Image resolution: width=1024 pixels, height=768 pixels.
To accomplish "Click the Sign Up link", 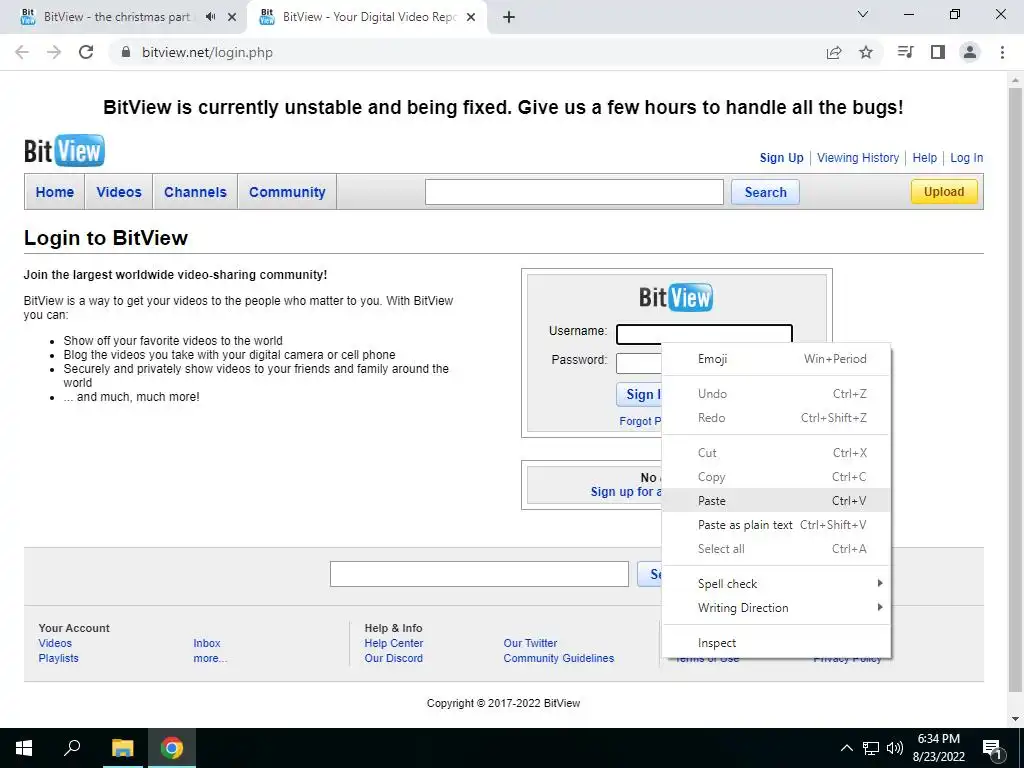I will 782,157.
